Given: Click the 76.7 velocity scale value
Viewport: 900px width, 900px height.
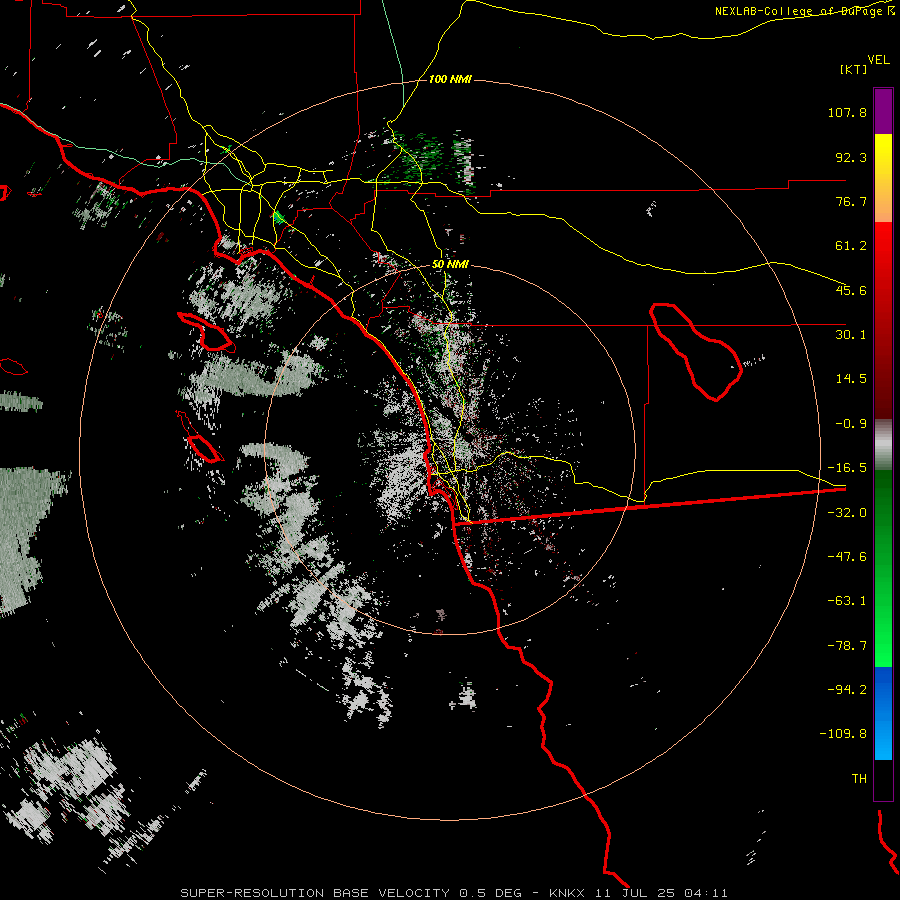Looking at the screenshot, I should [851, 201].
